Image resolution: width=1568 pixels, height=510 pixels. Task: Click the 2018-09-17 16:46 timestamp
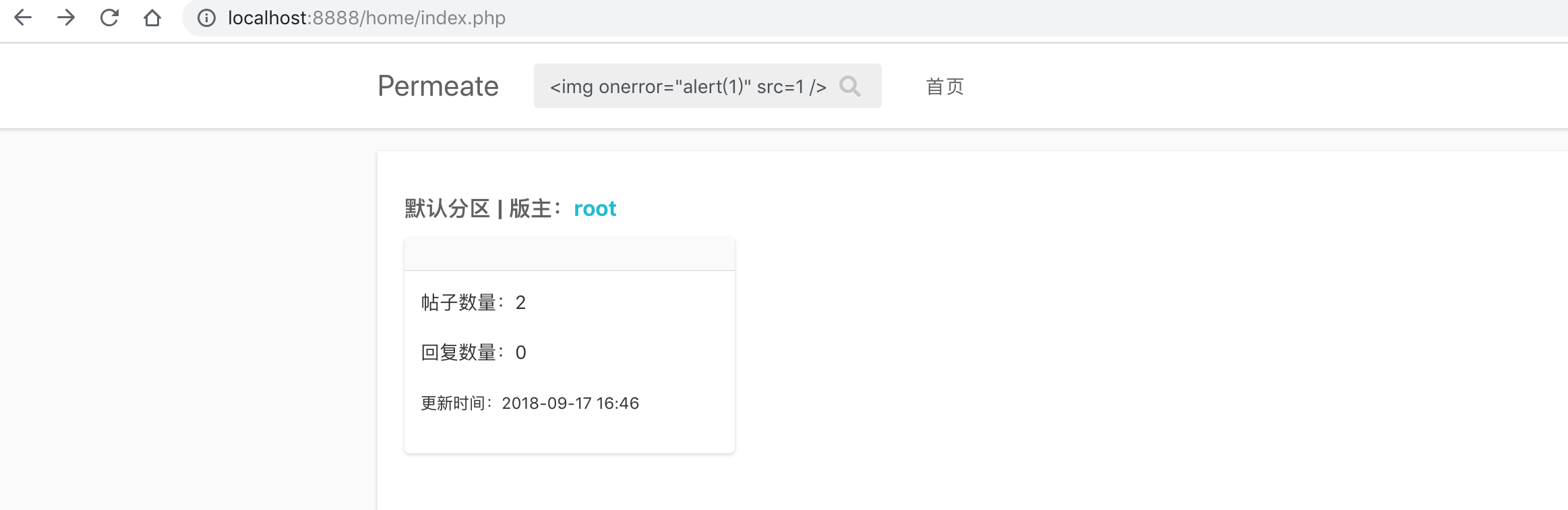tap(570, 403)
